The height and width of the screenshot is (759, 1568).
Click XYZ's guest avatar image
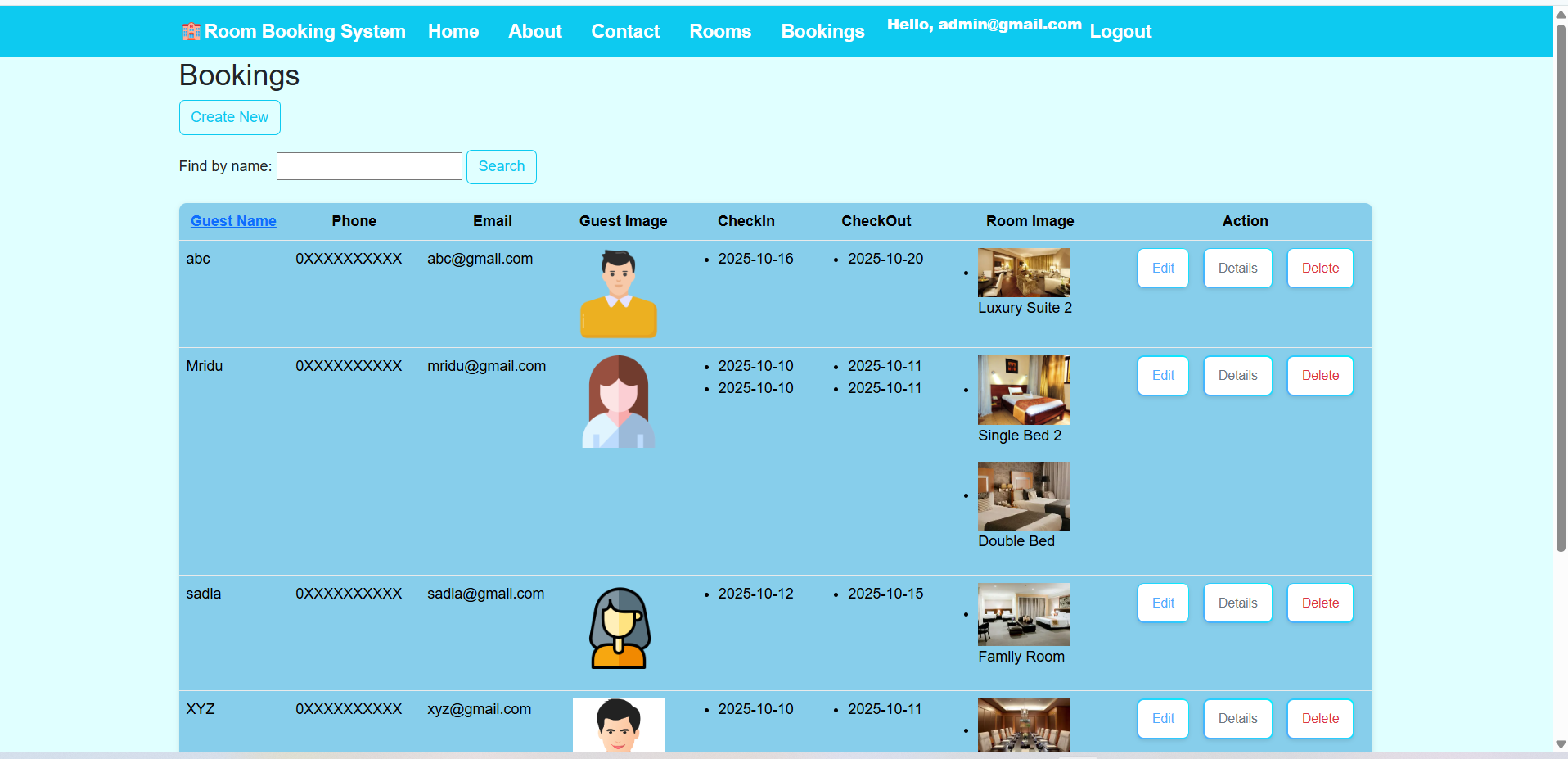(619, 725)
